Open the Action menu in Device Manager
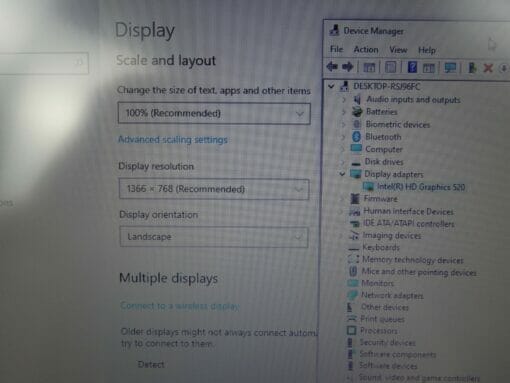This screenshot has width=510, height=383. (366, 50)
